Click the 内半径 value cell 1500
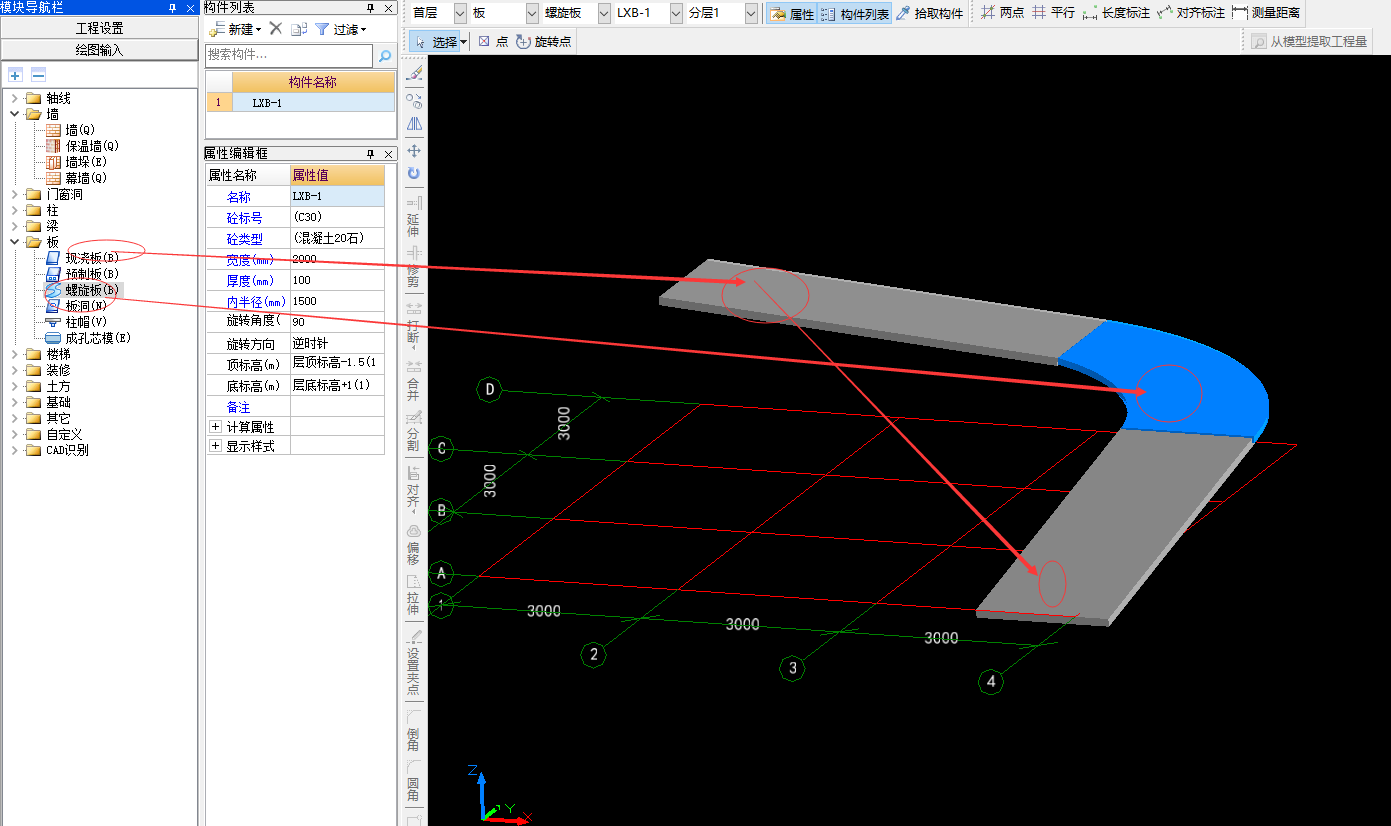The height and width of the screenshot is (826, 1391). coord(337,301)
